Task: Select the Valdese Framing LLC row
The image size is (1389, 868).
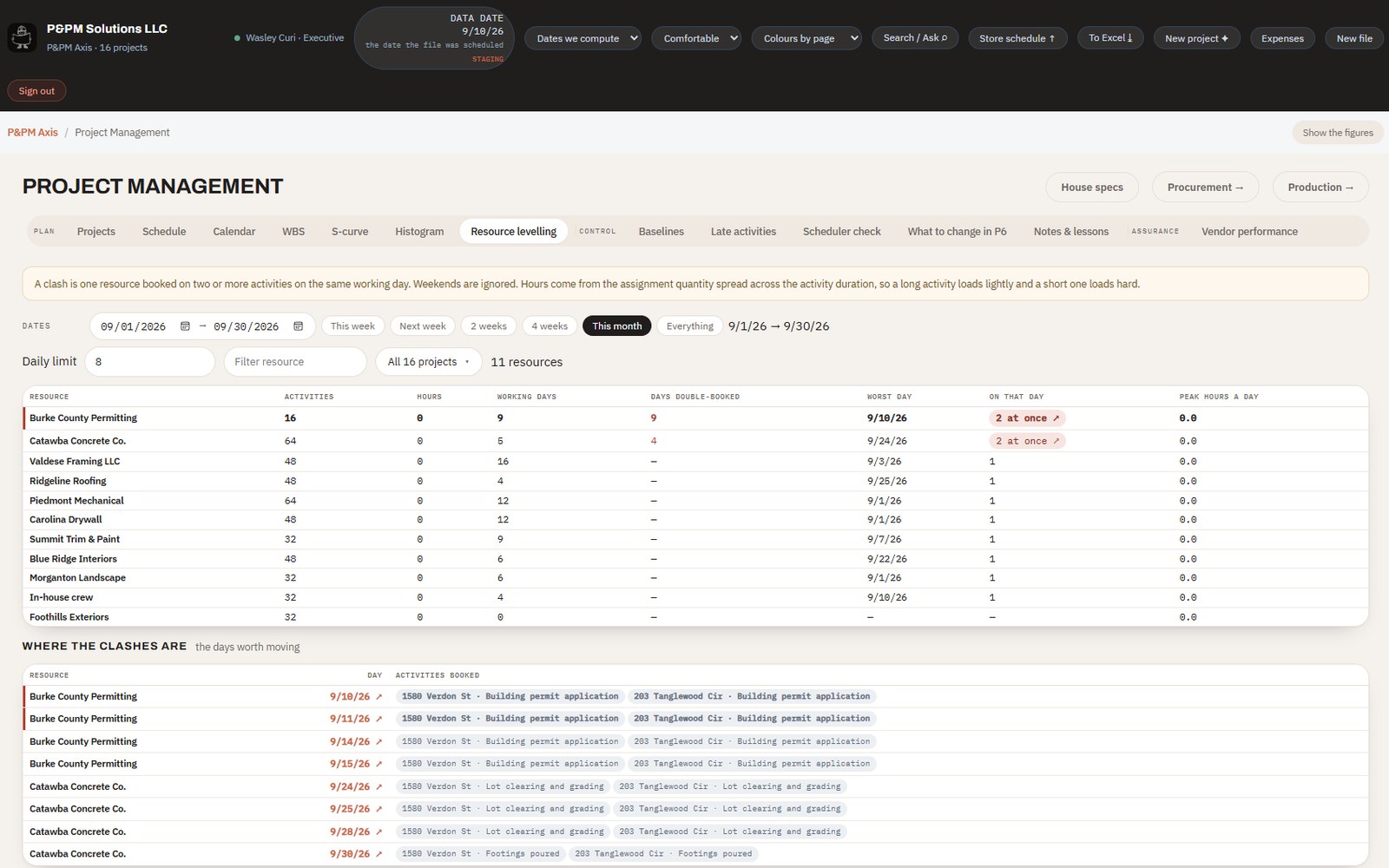Action: click(695, 462)
